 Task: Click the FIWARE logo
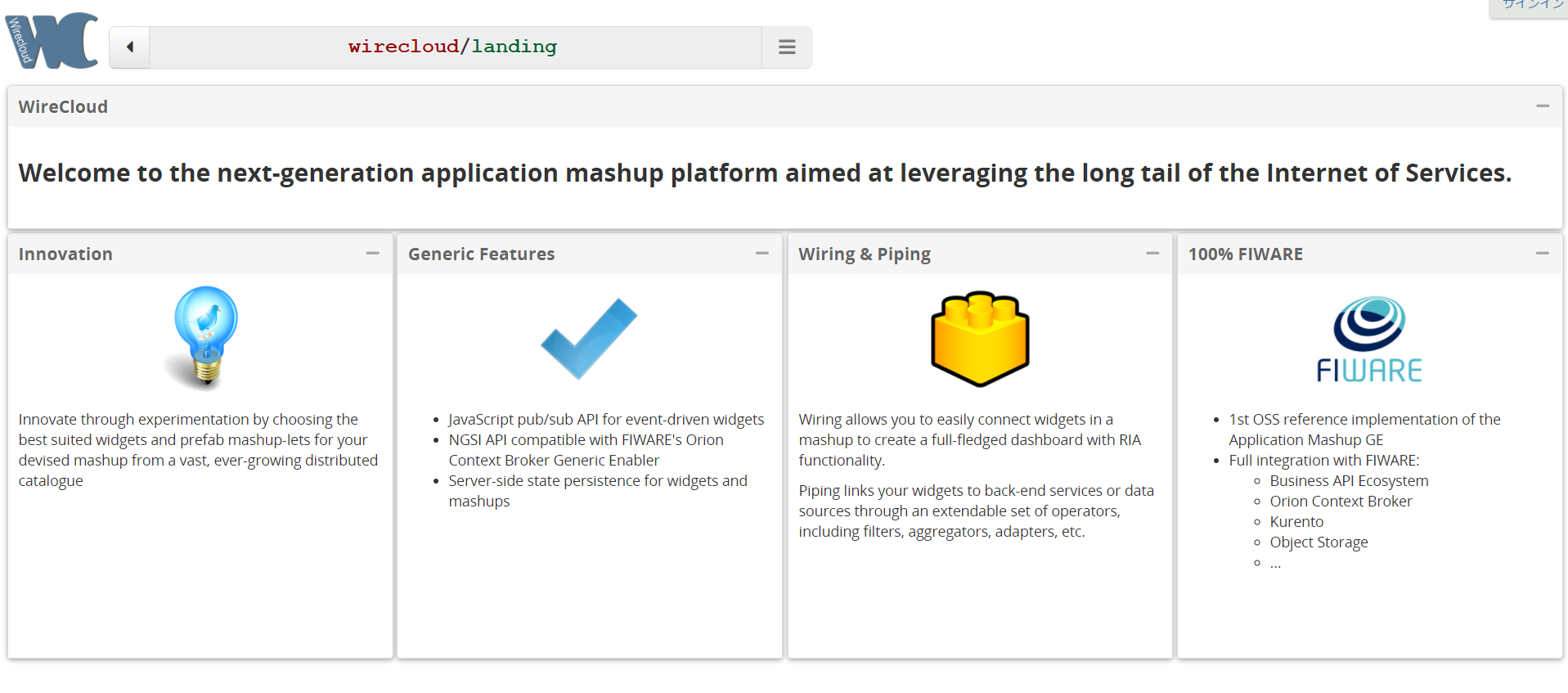coord(1369,340)
